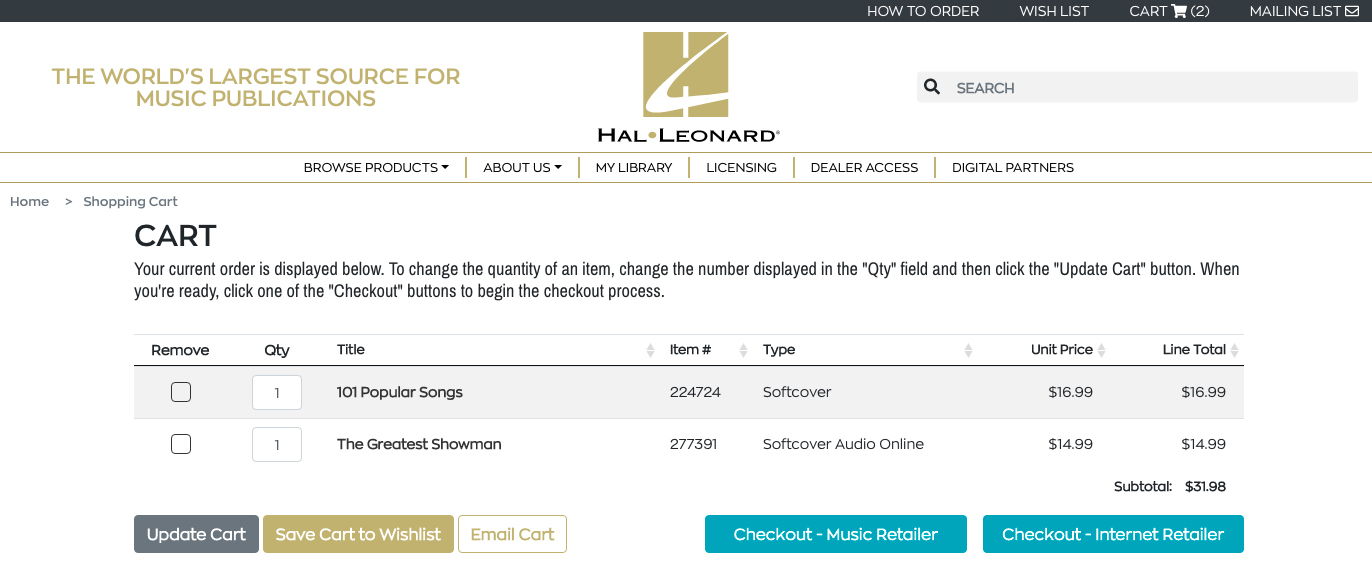Sort by Title column arrows
Viewport: 1372px width, 577px height.
click(651, 350)
